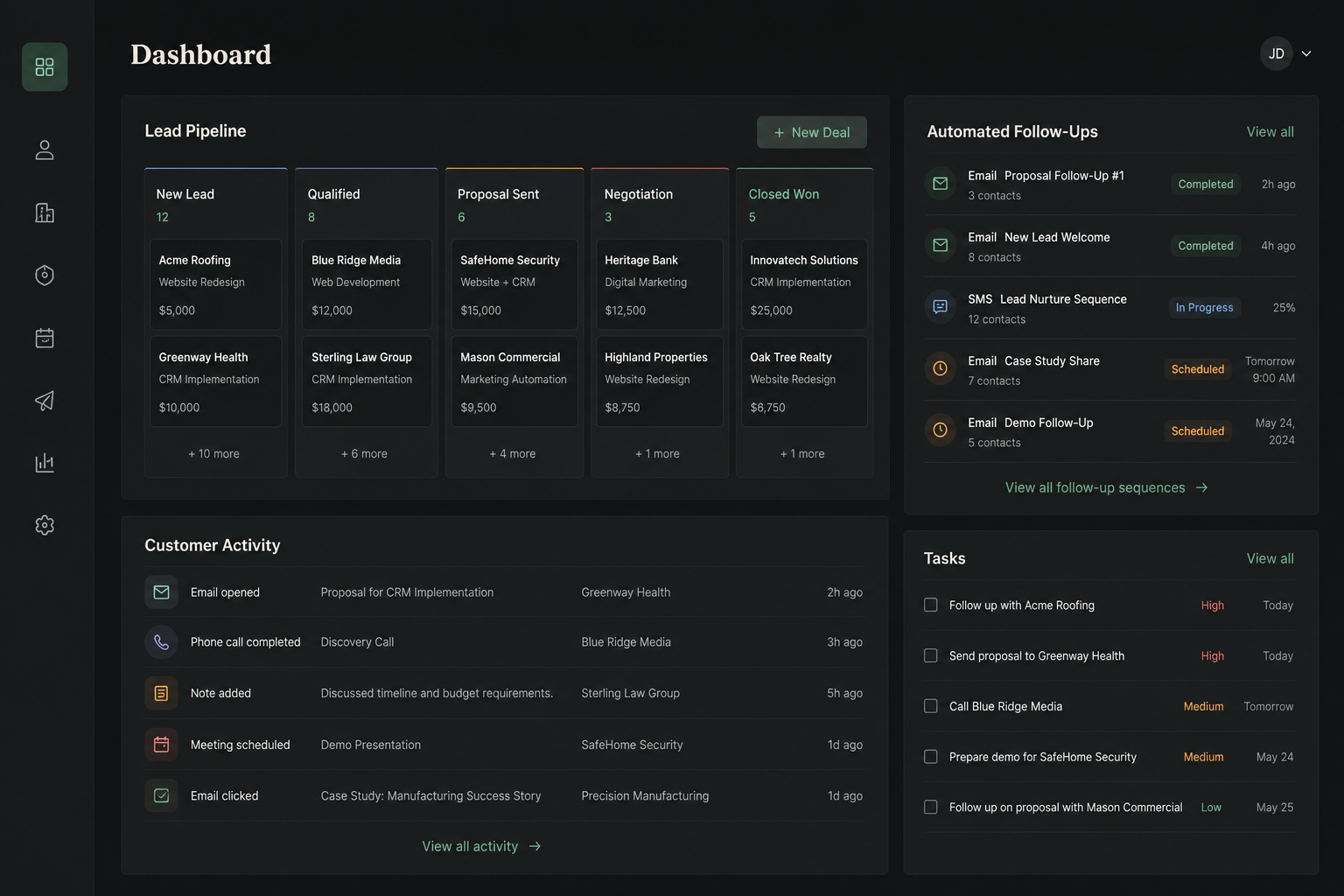Click the Email clicked checkmark icon
The width and height of the screenshot is (1344, 896).
[161, 795]
